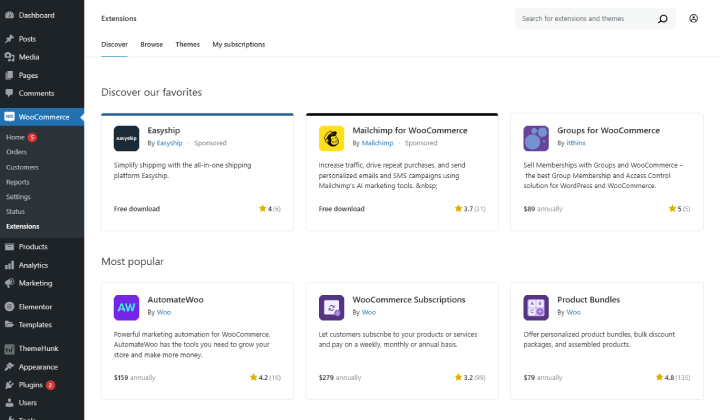Image resolution: width=720 pixels, height=420 pixels.
Task: Click the Product Bundles icon
Action: tap(536, 308)
